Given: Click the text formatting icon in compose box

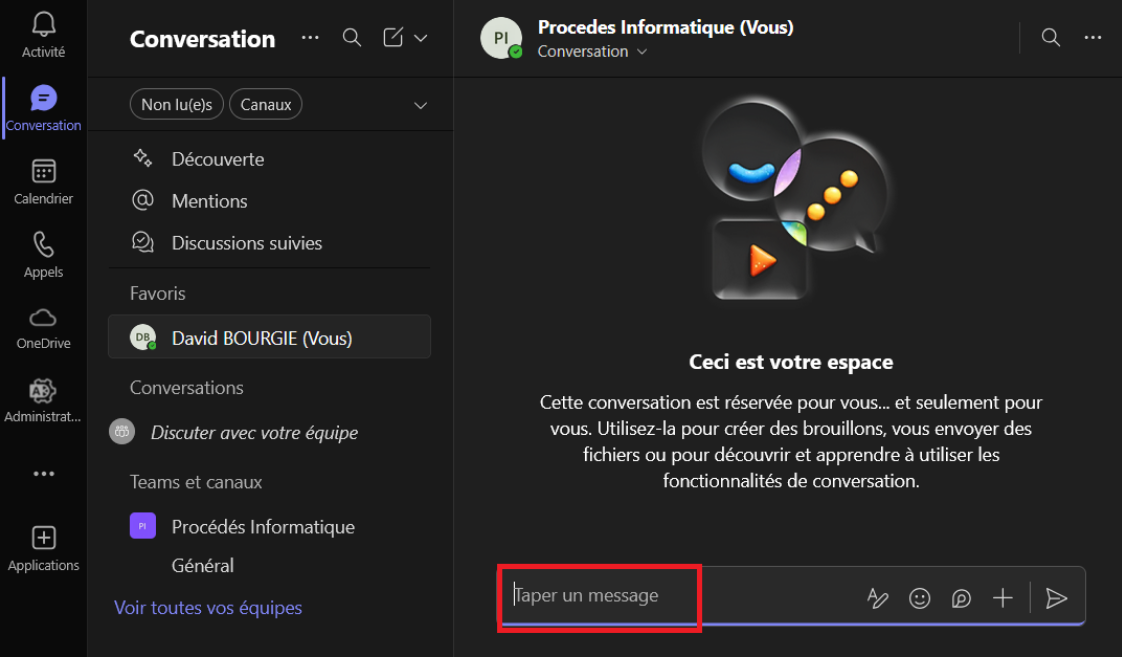Looking at the screenshot, I should tap(877, 598).
